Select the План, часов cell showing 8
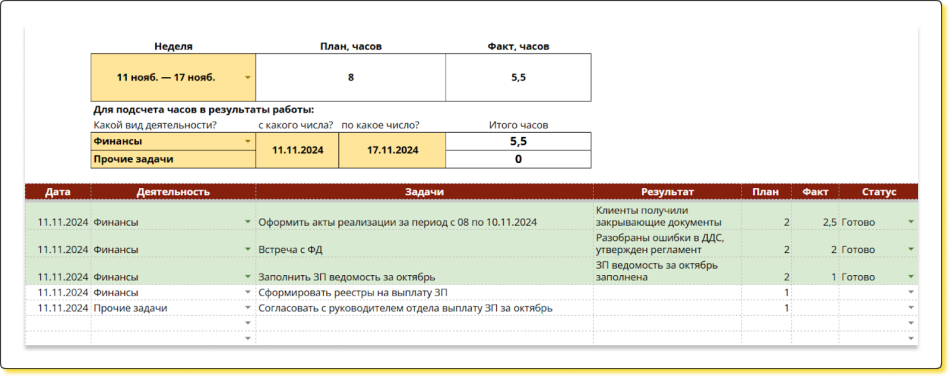The image size is (950, 377). pos(351,78)
